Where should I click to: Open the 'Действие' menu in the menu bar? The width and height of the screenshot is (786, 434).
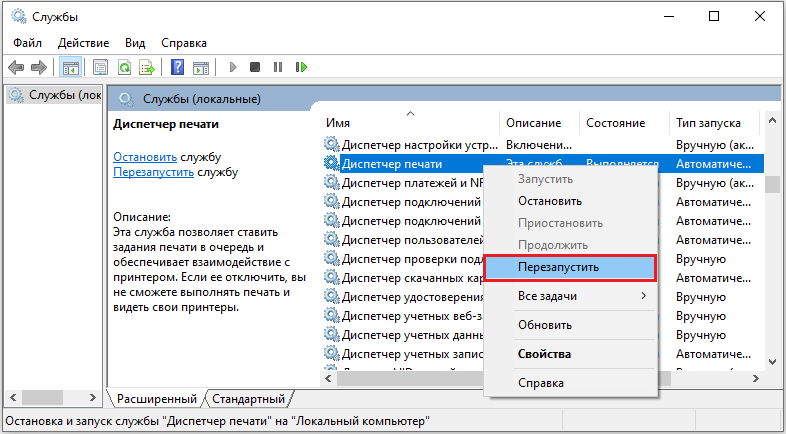(x=83, y=43)
